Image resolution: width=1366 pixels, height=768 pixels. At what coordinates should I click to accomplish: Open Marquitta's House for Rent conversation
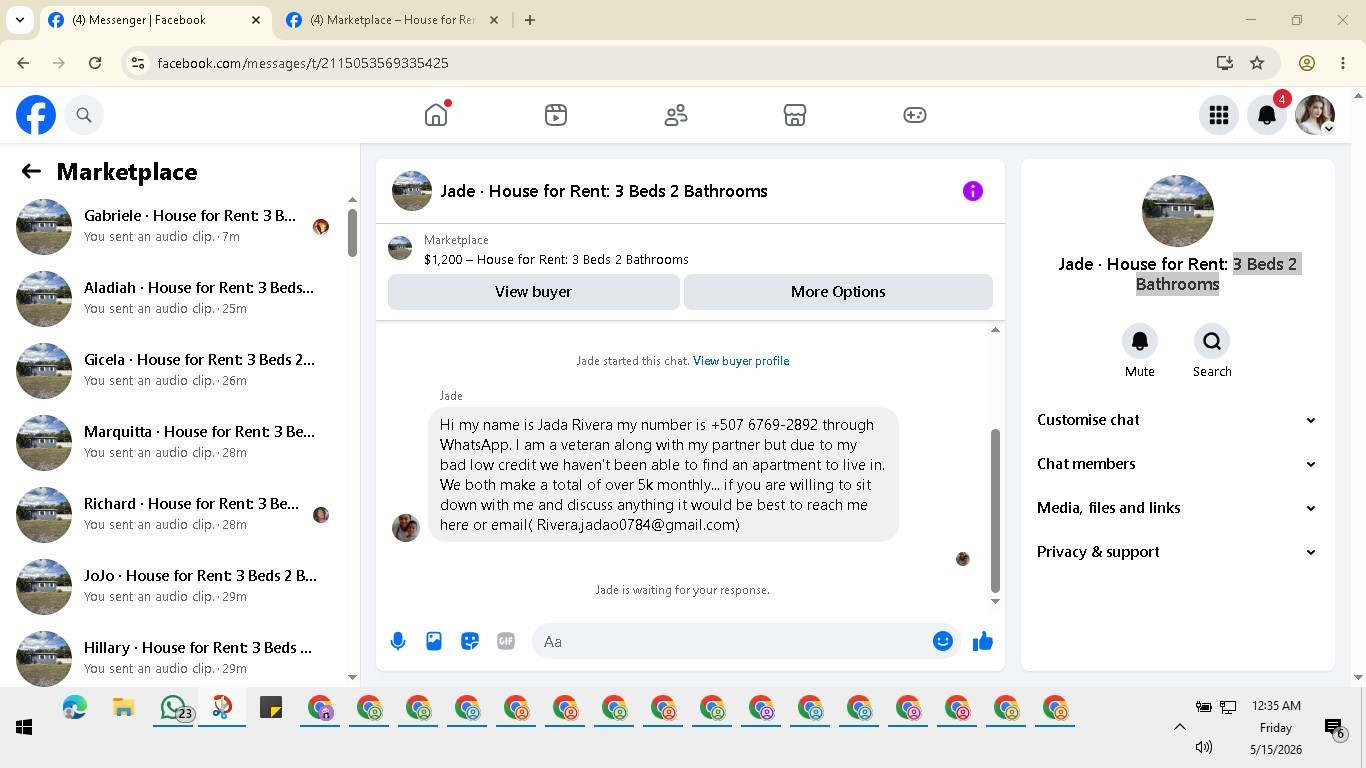pos(176,442)
